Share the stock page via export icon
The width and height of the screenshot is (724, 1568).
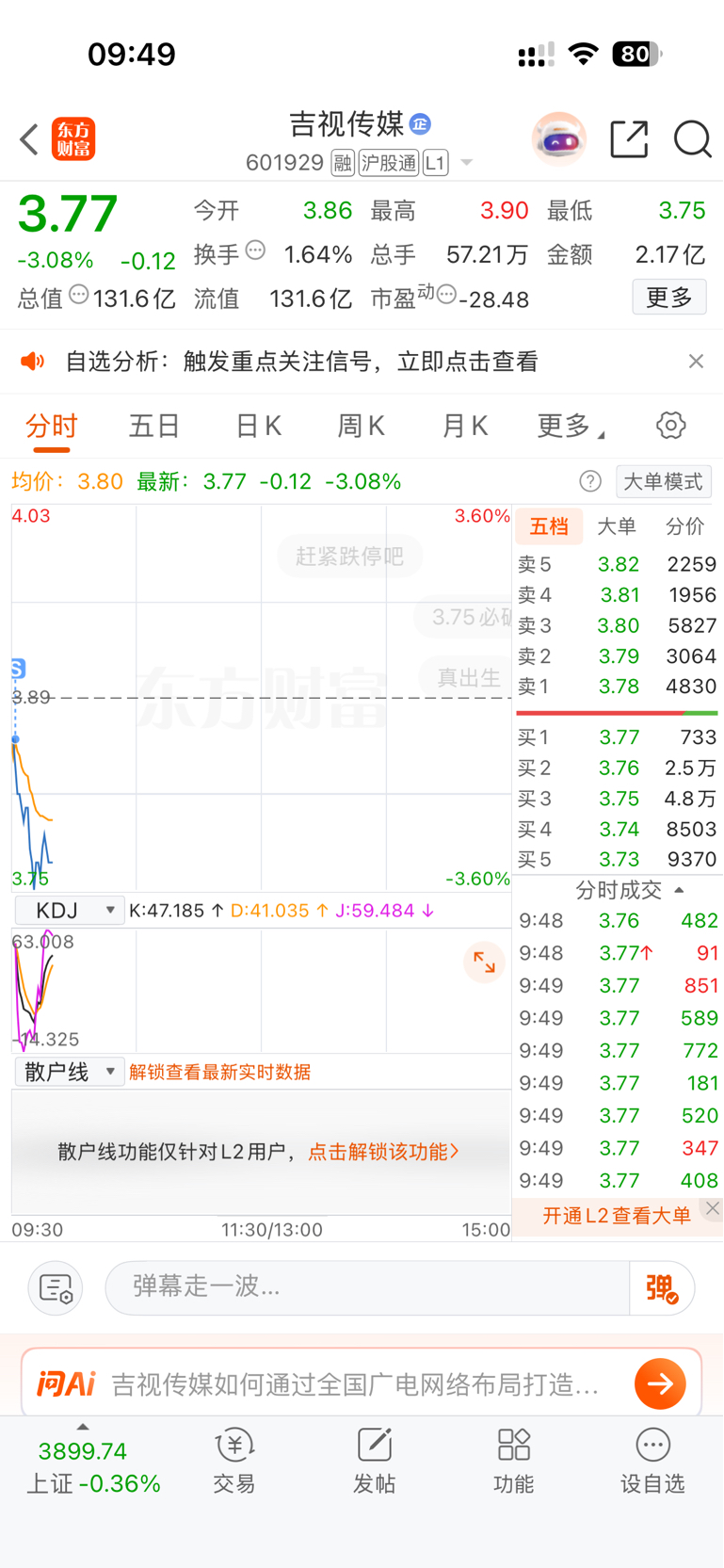click(629, 139)
